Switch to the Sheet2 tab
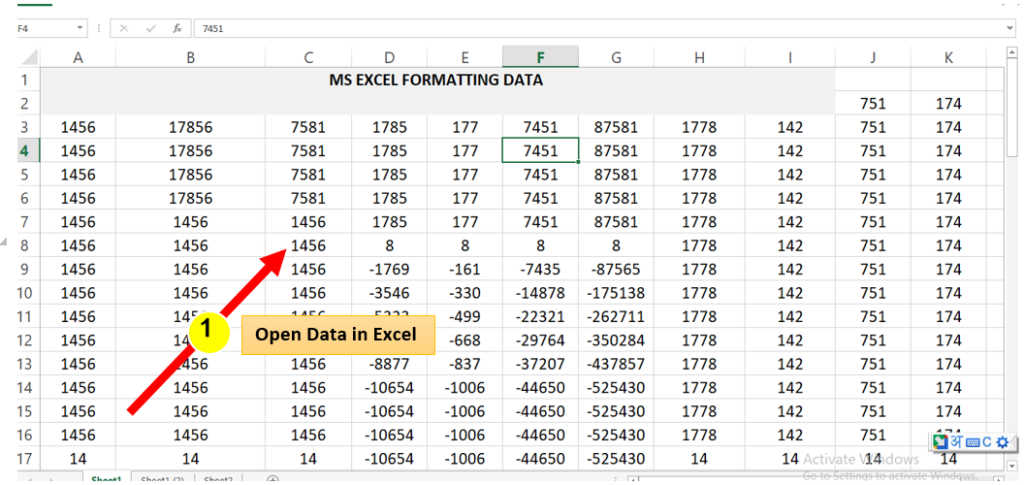This screenshot has height=485, width=1024. pyautogui.click(x=218, y=480)
